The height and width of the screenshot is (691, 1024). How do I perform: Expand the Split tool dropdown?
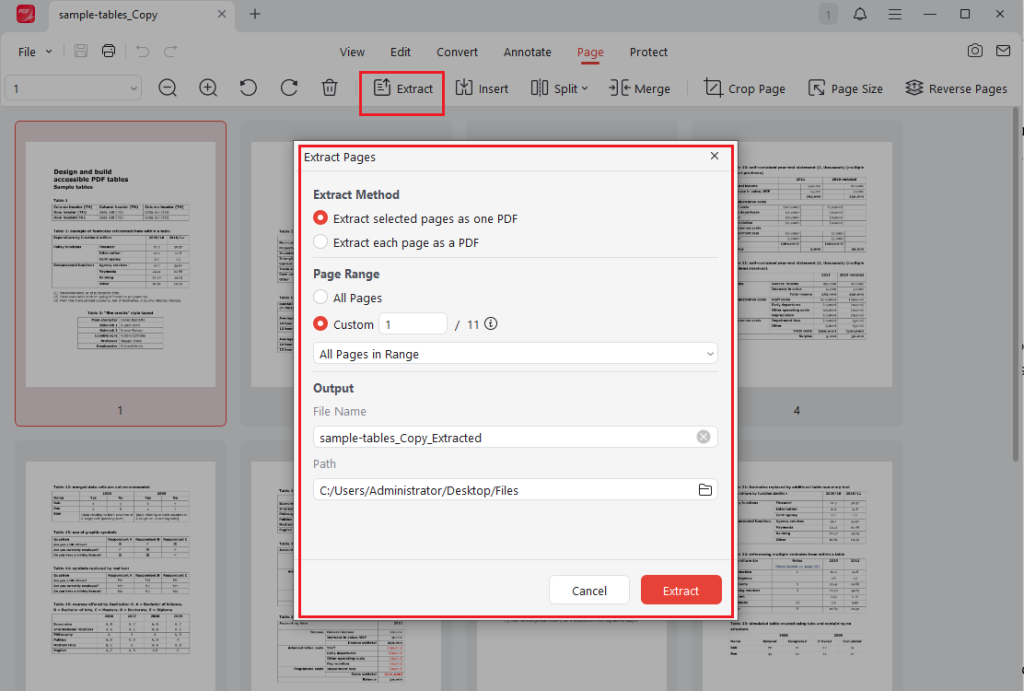click(560, 88)
